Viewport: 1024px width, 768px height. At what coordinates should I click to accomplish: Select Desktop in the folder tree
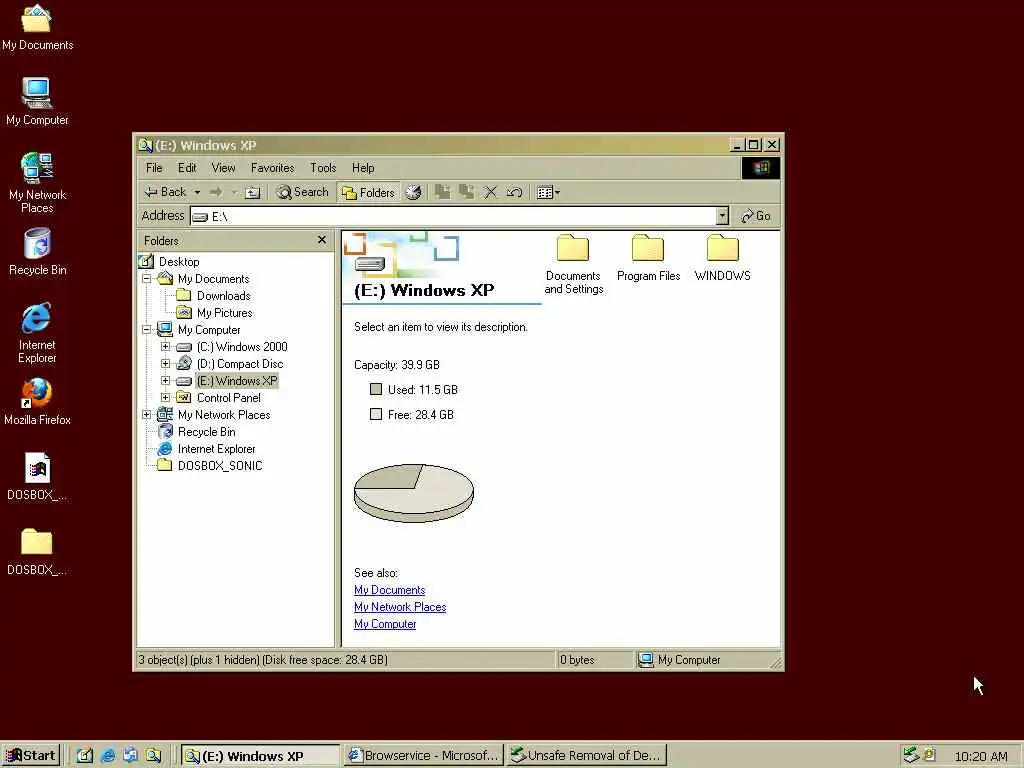(x=179, y=262)
